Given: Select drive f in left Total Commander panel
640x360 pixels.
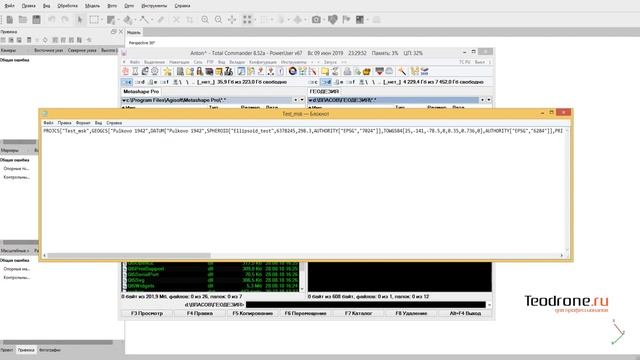Looking at the screenshot, I should click(164, 82).
